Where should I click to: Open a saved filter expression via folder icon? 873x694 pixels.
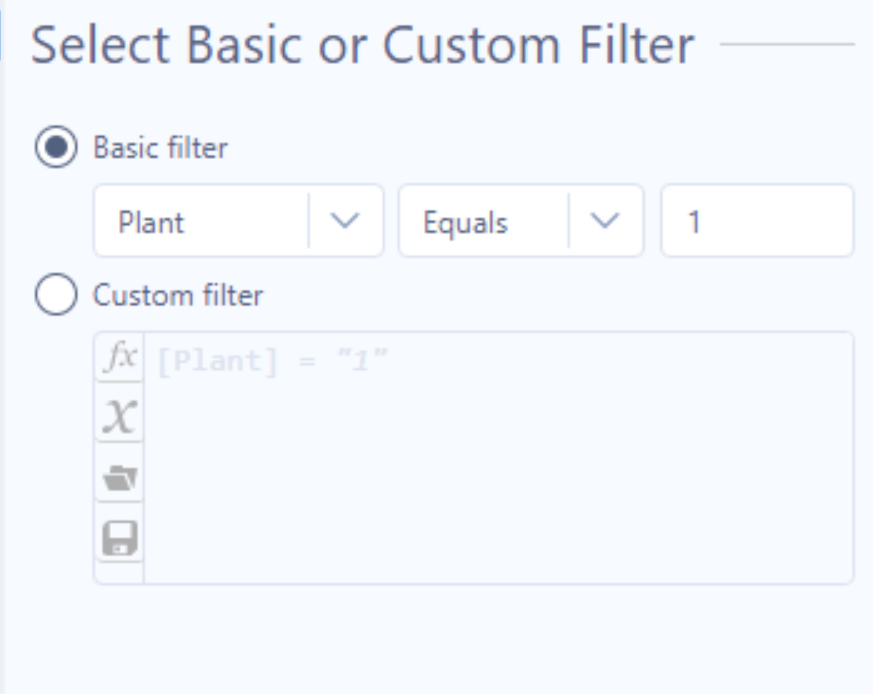[118, 476]
